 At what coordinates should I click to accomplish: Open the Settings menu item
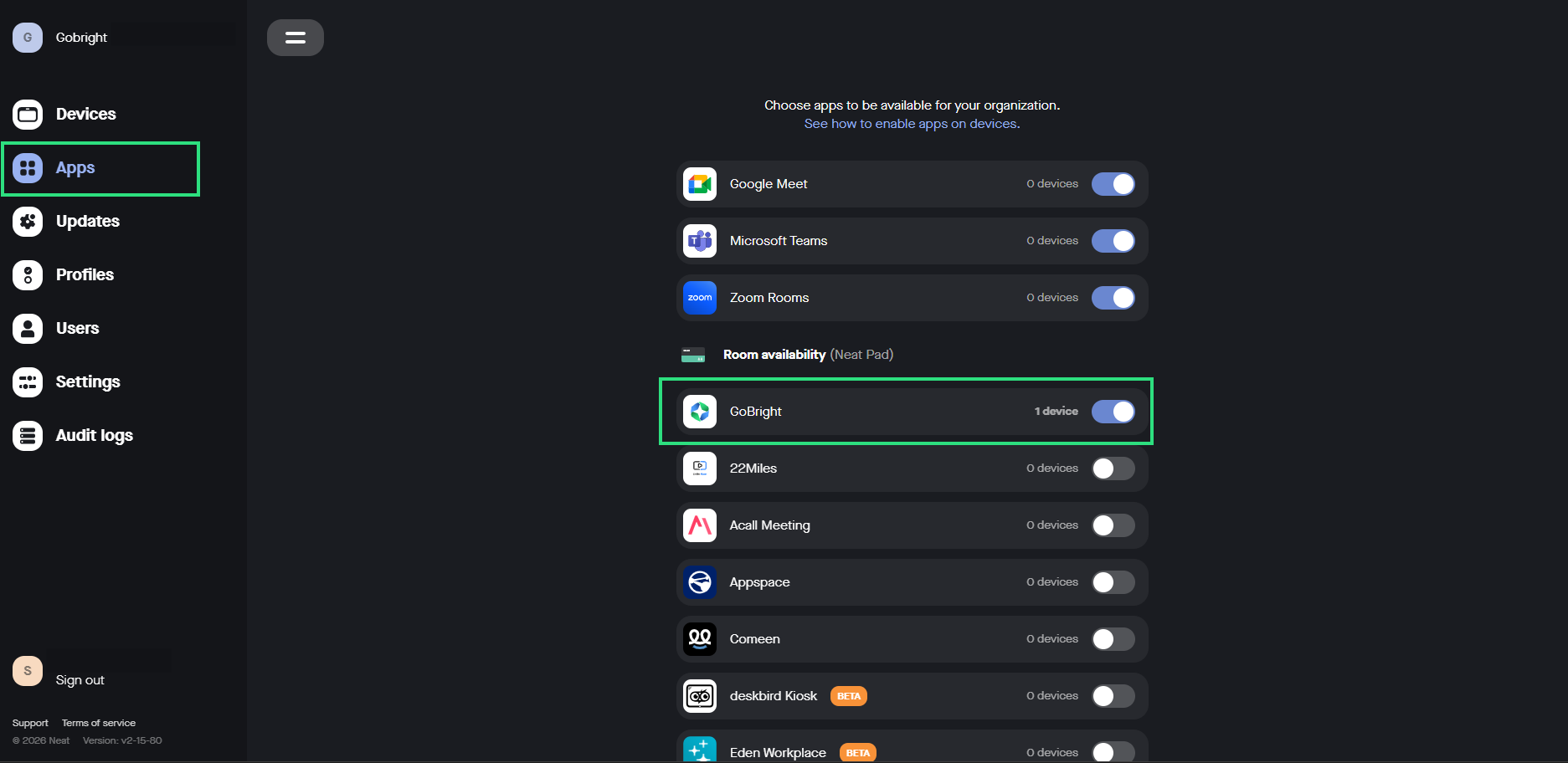pyautogui.click(x=88, y=382)
